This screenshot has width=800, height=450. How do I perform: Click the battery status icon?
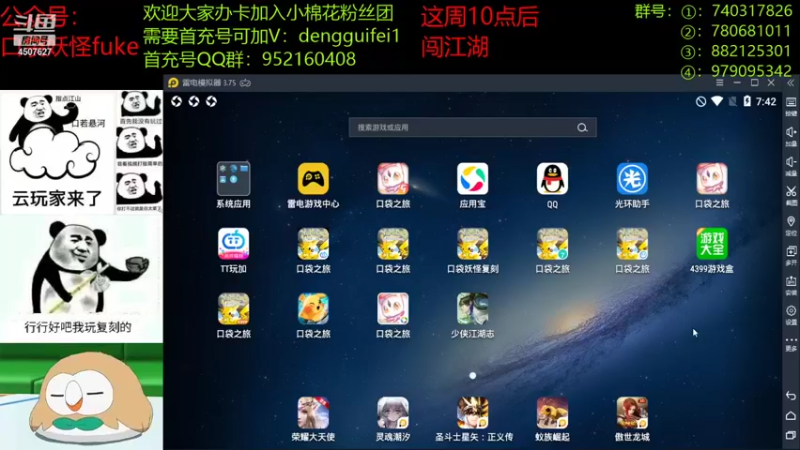(x=747, y=101)
